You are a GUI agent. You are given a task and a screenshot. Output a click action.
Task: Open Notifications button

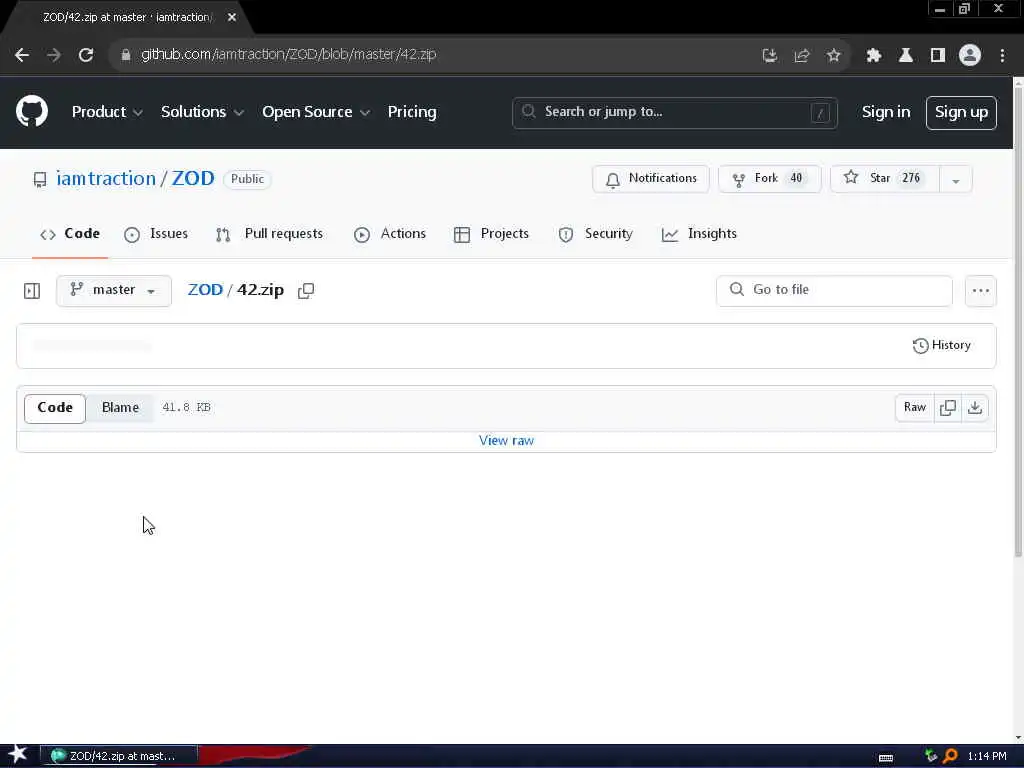coord(650,179)
